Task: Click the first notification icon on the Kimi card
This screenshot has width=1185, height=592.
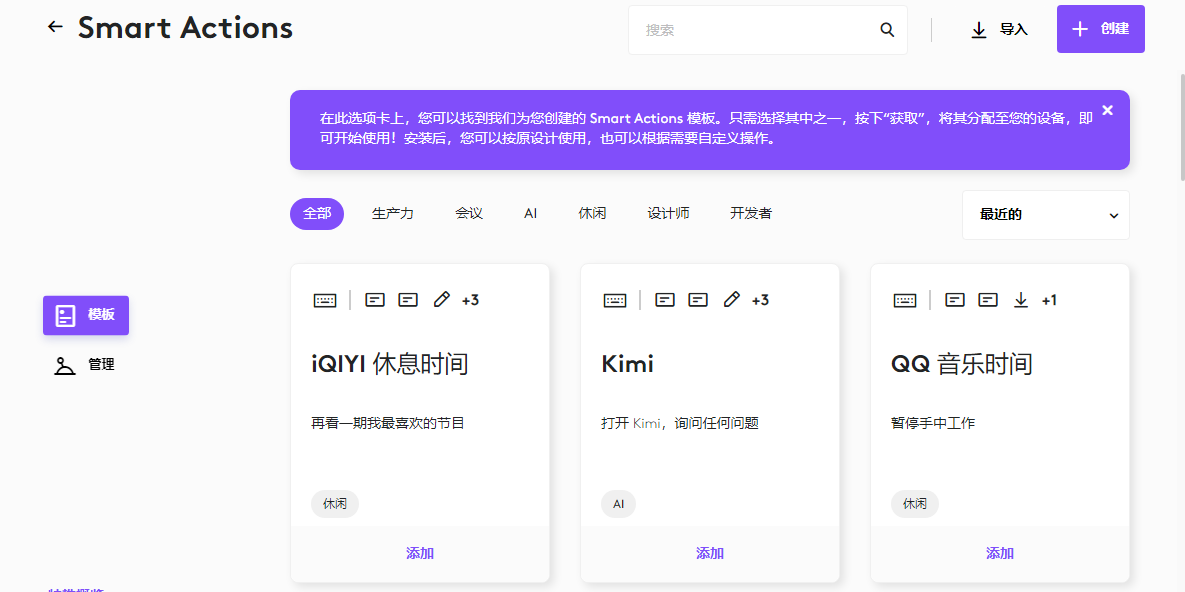Action: (664, 299)
